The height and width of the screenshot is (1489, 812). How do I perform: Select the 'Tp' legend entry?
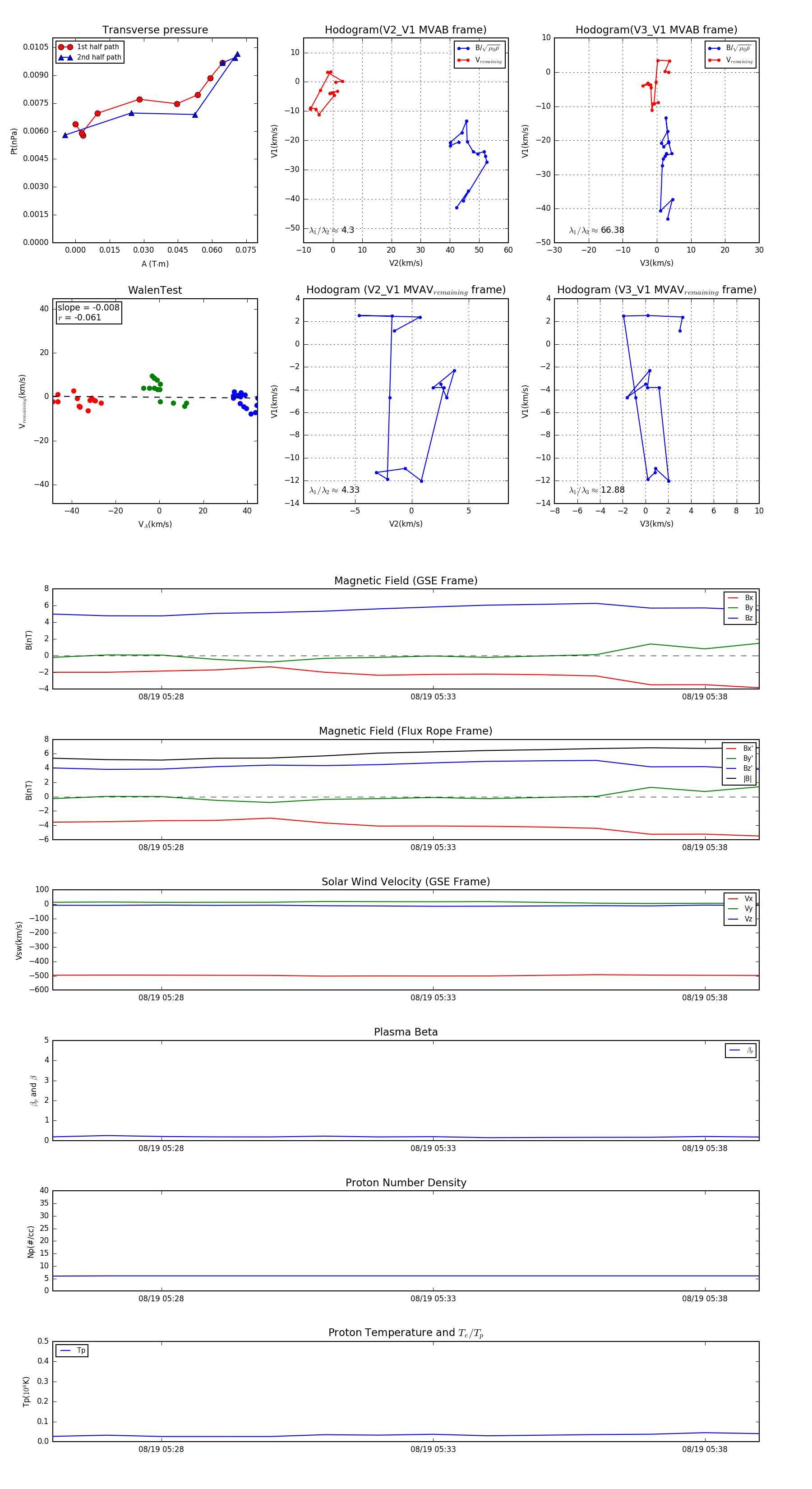[x=72, y=1350]
